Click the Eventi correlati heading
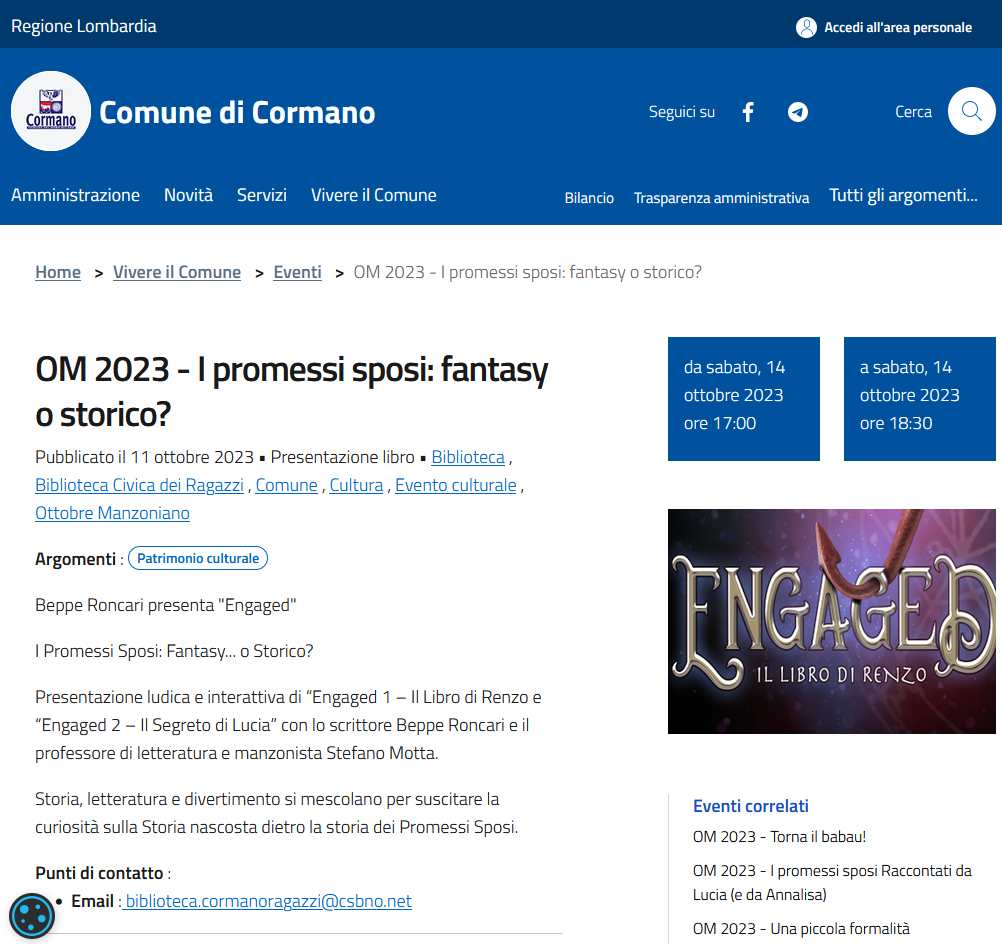Image resolution: width=1002 pixels, height=944 pixels. point(751,806)
